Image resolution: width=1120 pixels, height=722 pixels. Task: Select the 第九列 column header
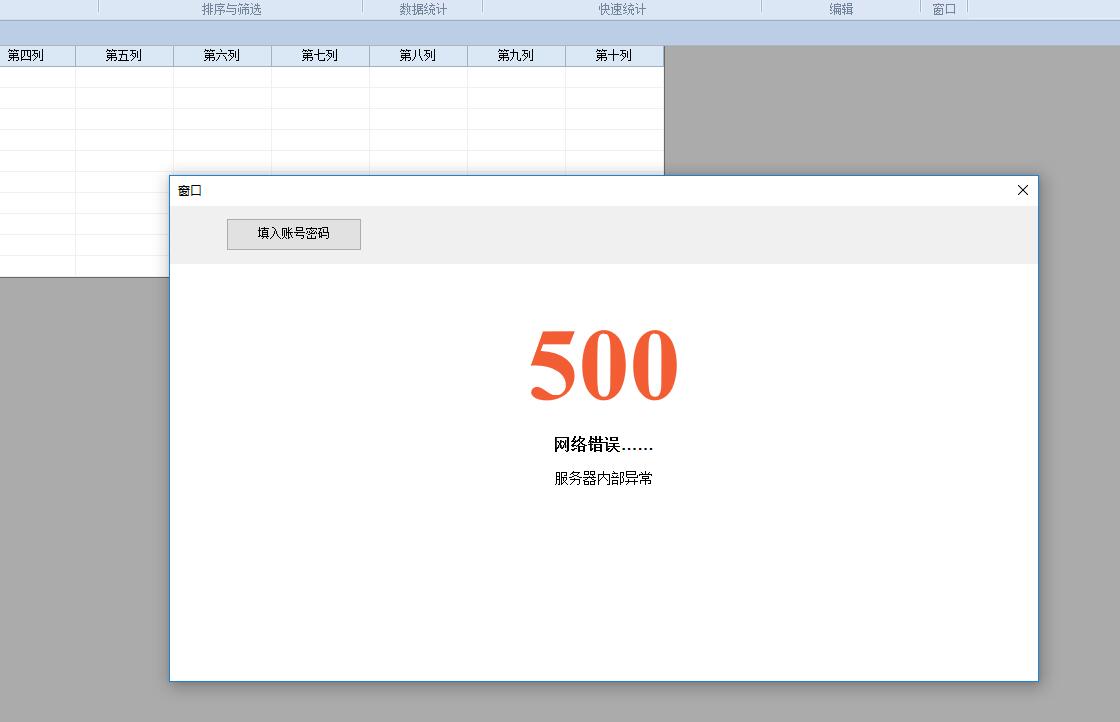point(516,56)
